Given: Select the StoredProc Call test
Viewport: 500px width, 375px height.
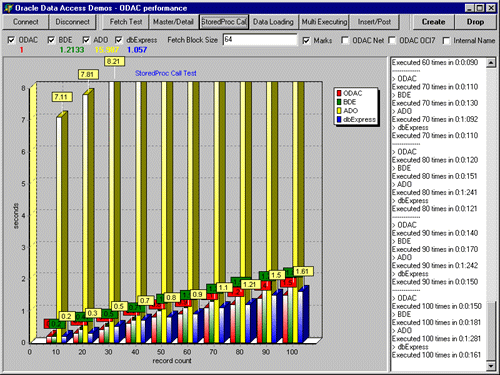Looking at the screenshot, I should pos(224,22).
